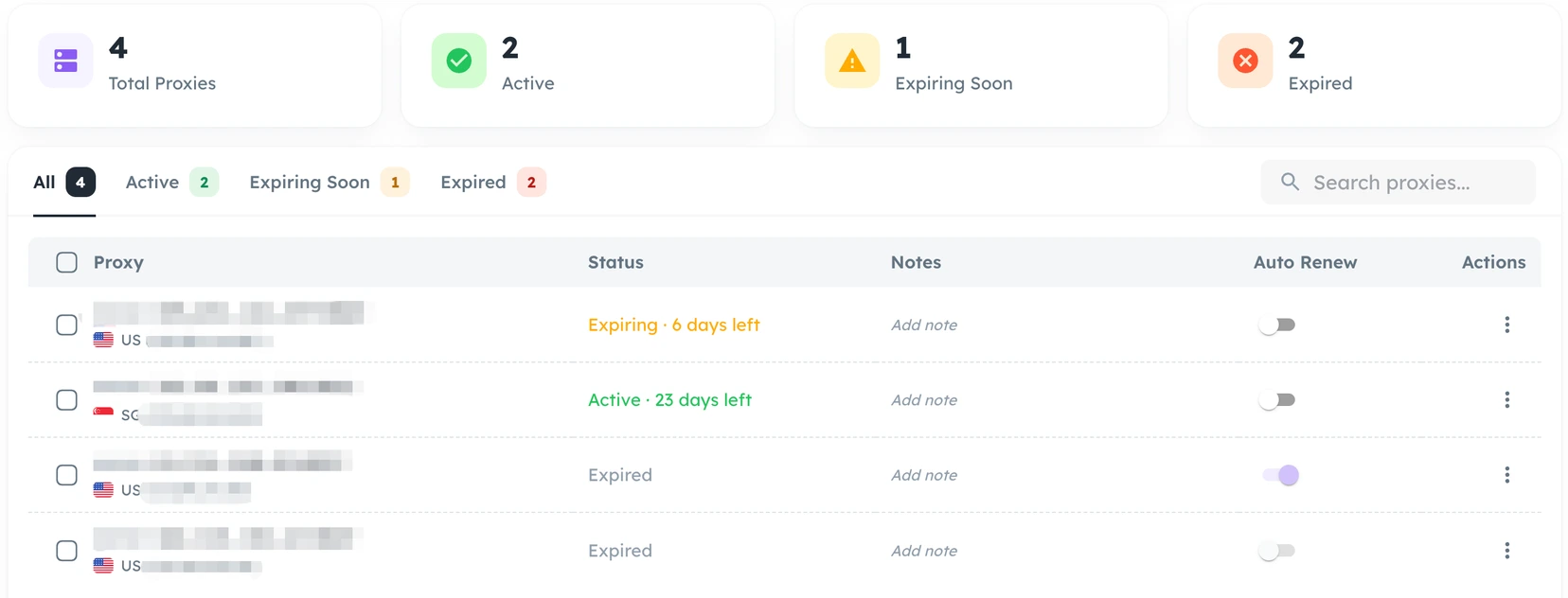The height and width of the screenshot is (598, 1568).
Task: Click the Proxy column header
Action: pos(118,262)
